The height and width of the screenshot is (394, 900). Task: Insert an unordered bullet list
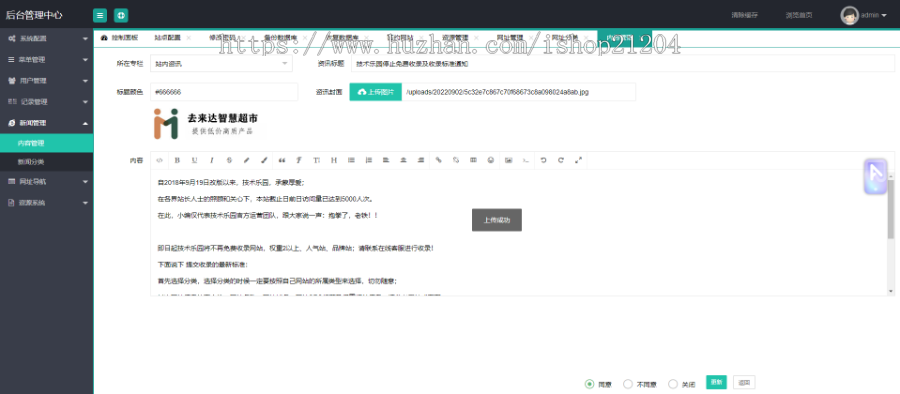coord(351,160)
